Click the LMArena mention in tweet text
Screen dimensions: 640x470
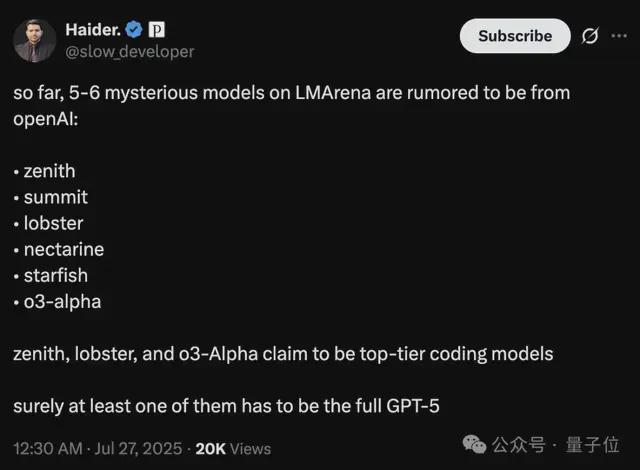333,93
